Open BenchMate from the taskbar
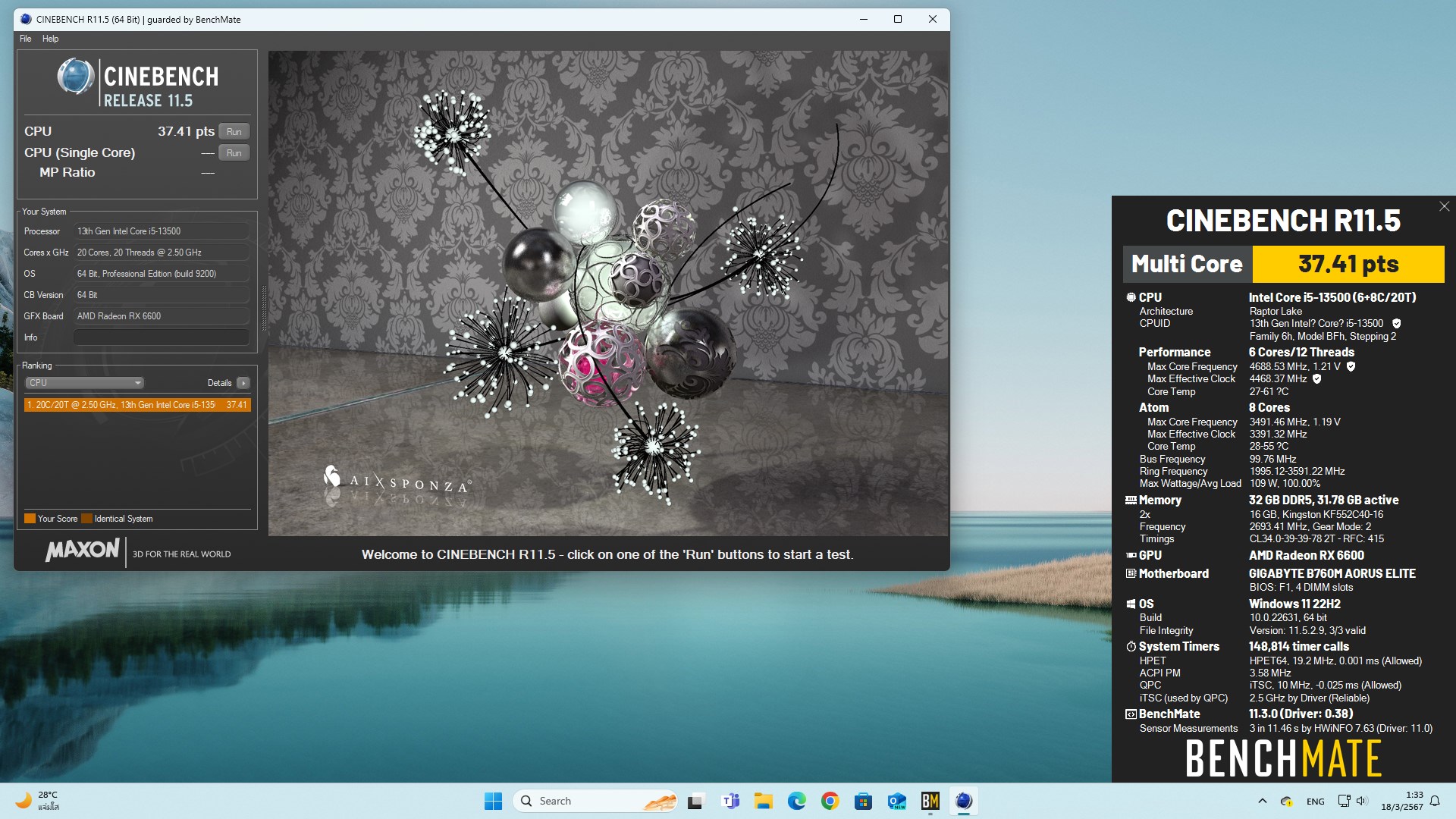Viewport: 1456px width, 819px height. tap(930, 801)
